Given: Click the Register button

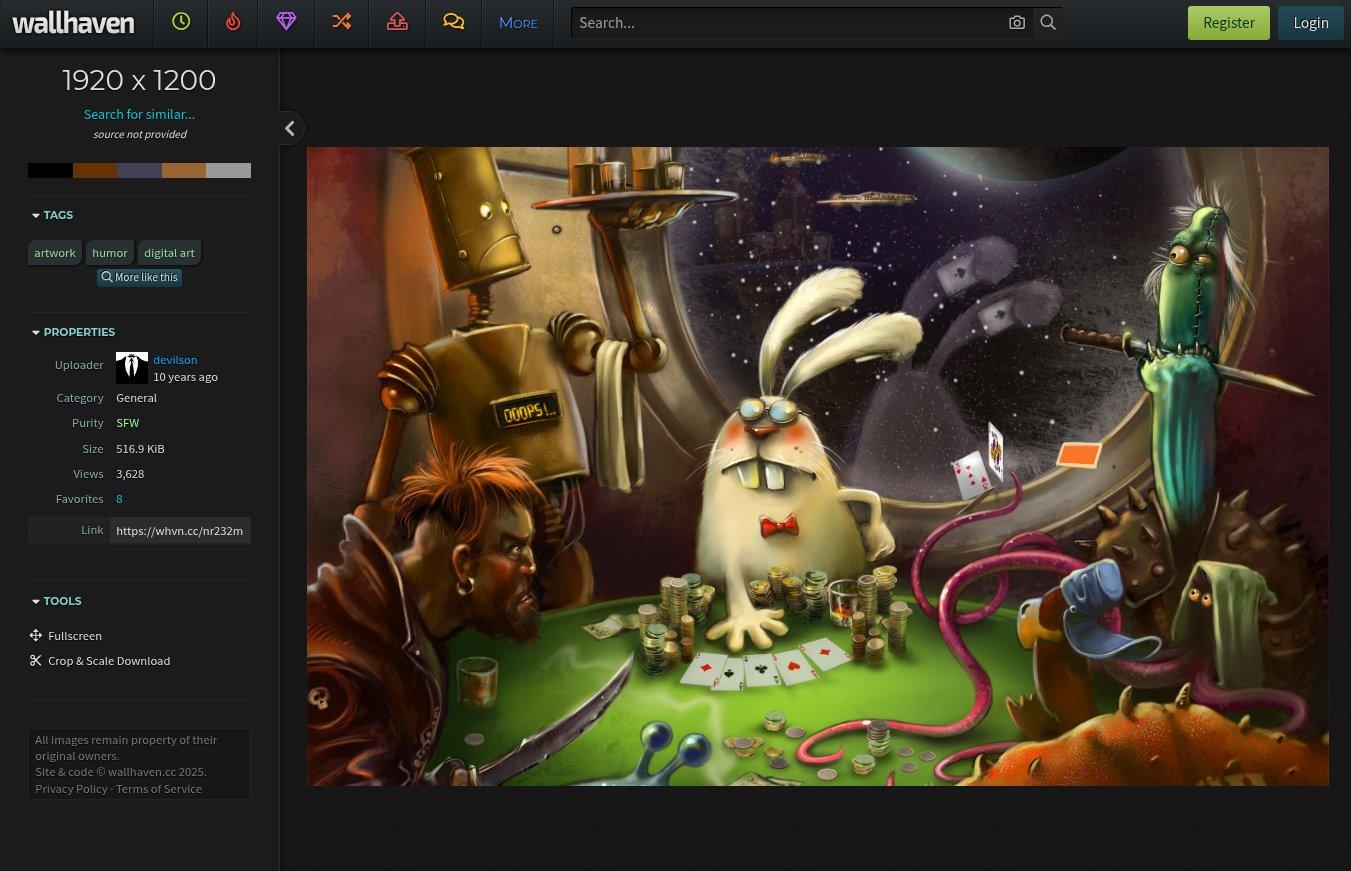Looking at the screenshot, I should pyautogui.click(x=1229, y=22).
